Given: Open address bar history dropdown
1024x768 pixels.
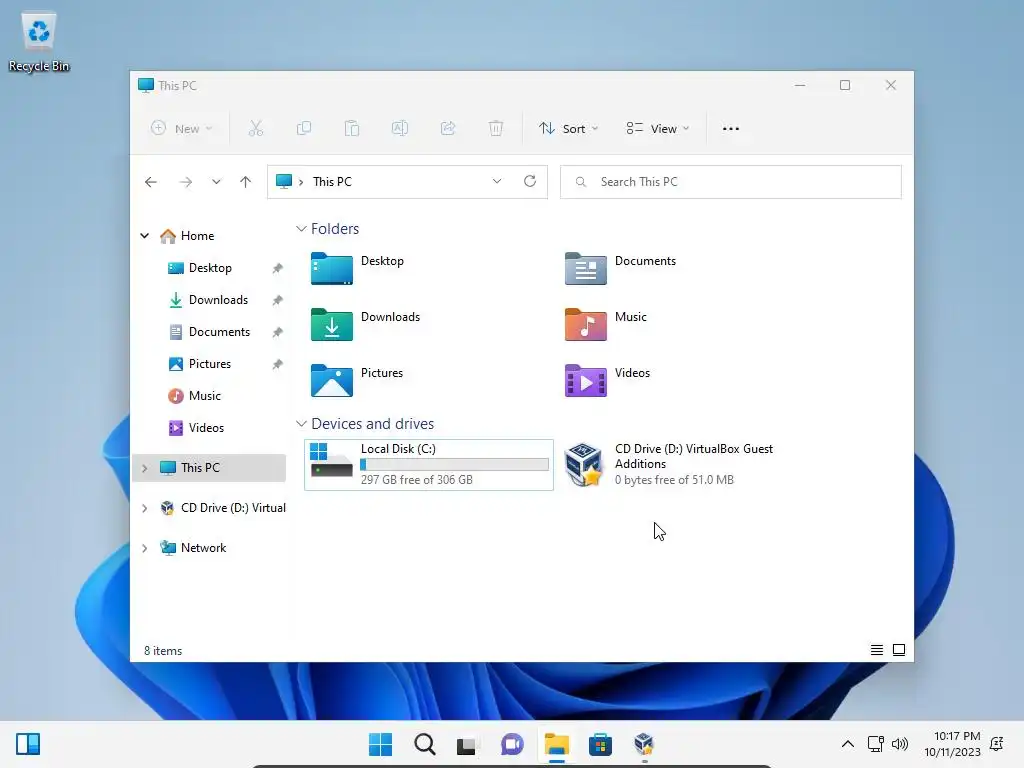Looking at the screenshot, I should 497,182.
